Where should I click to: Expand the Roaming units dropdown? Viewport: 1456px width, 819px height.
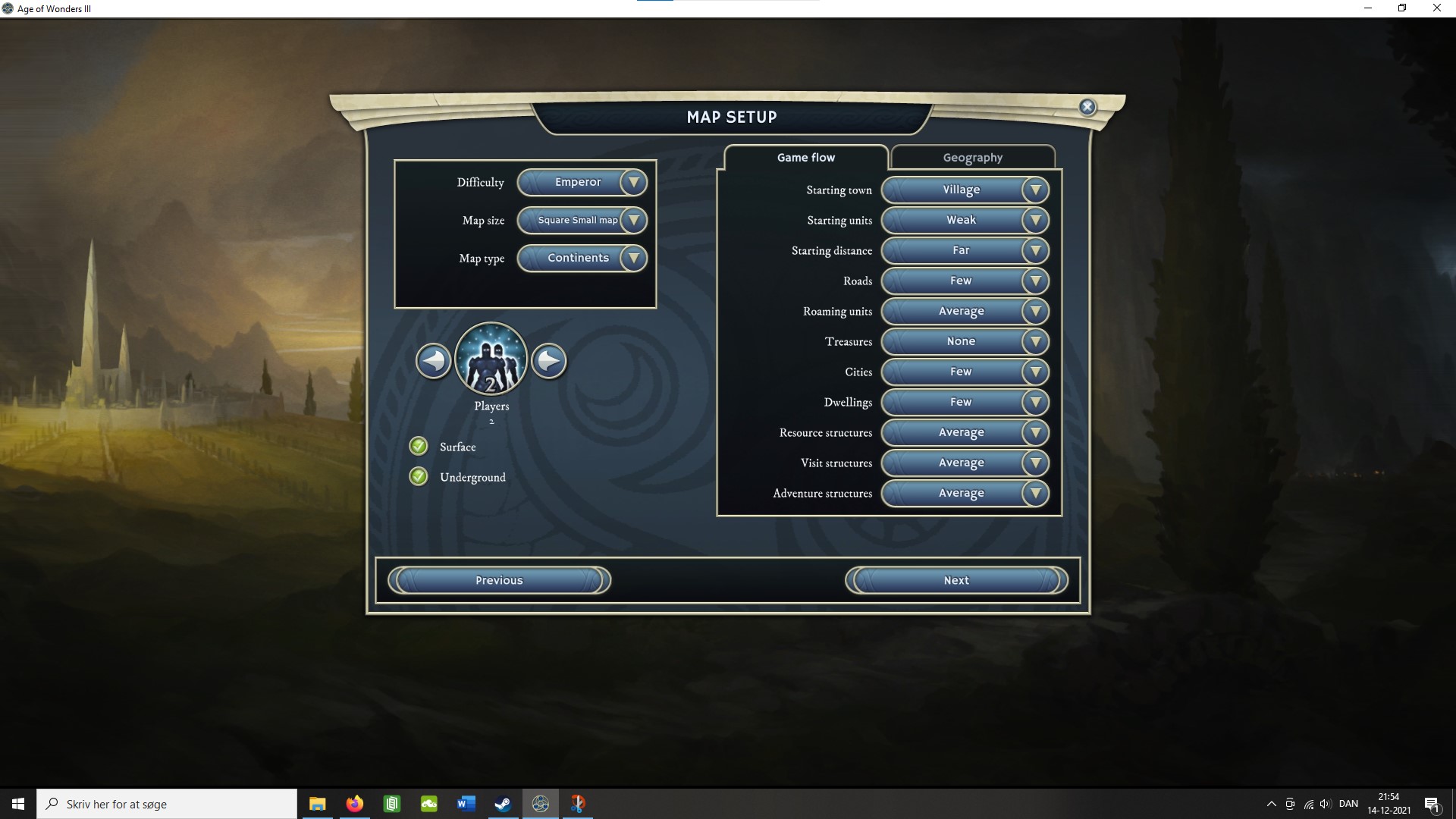[965, 311]
